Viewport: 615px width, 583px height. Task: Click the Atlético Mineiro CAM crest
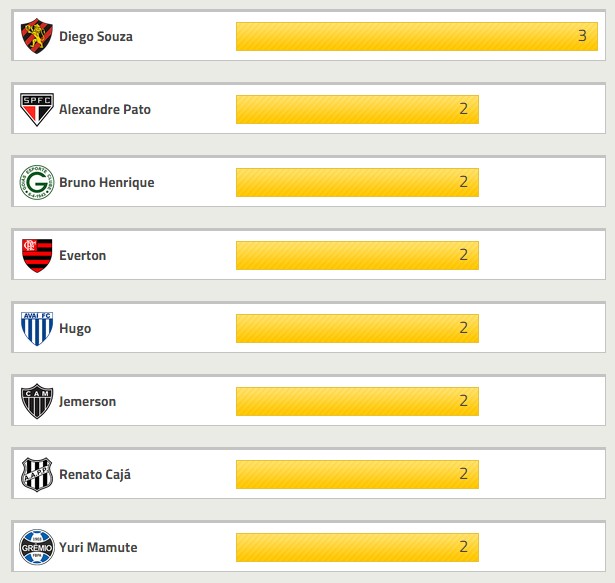37,402
